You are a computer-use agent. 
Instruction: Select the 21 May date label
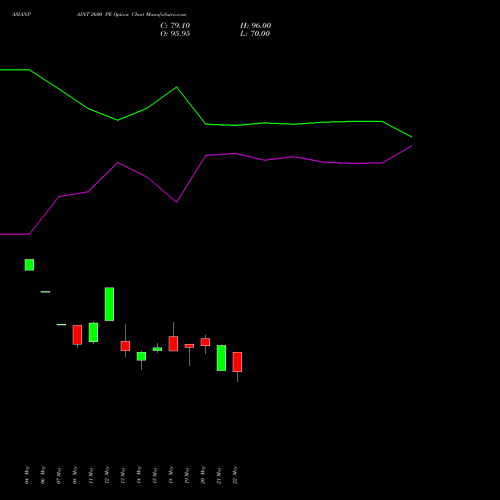click(x=219, y=475)
